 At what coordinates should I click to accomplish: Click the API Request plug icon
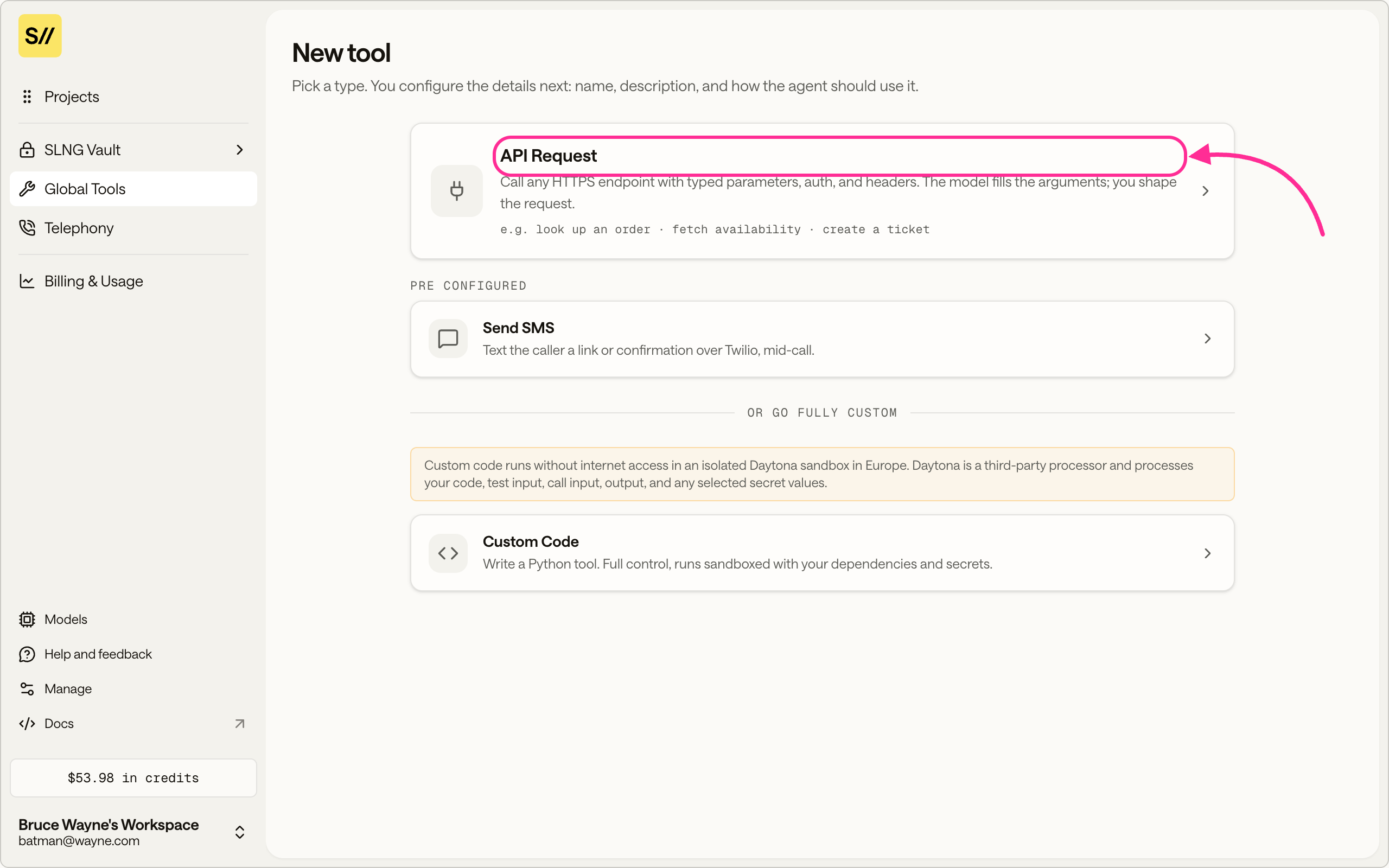click(x=457, y=190)
